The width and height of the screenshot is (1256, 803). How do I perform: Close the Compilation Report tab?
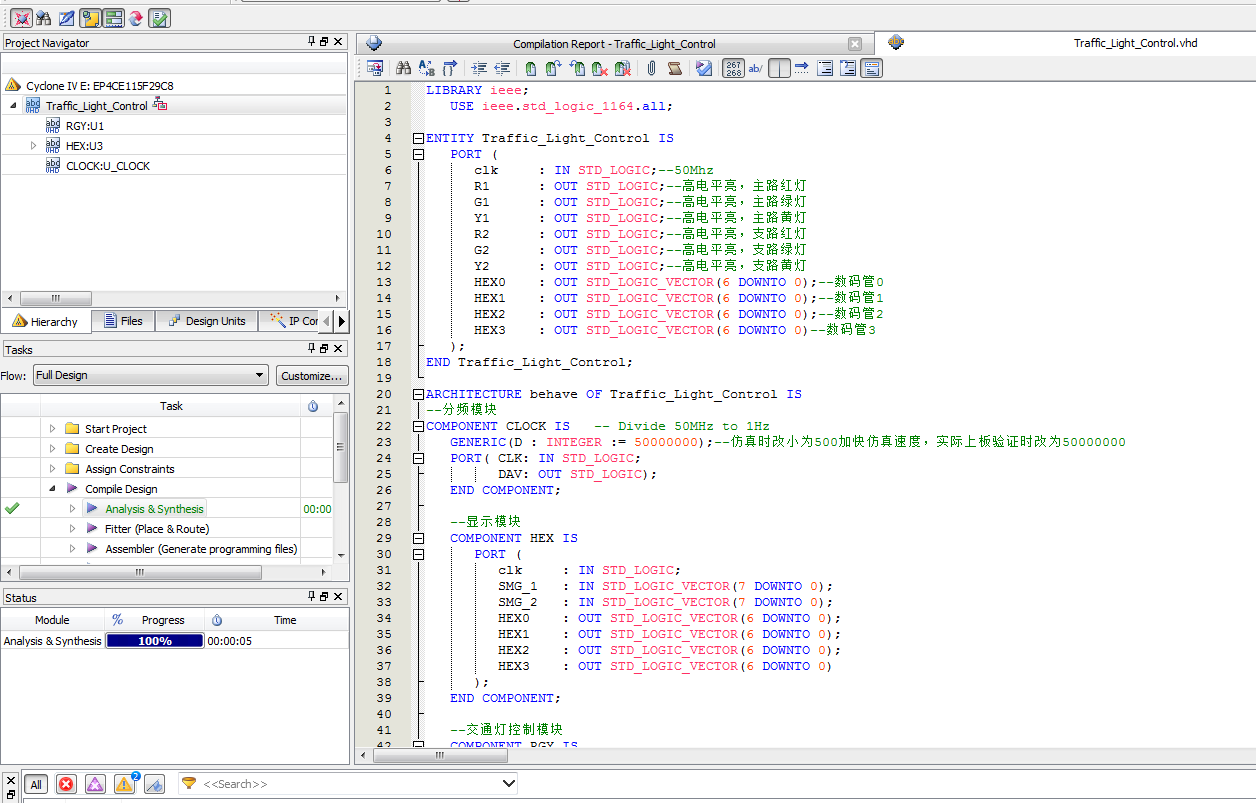coord(855,44)
